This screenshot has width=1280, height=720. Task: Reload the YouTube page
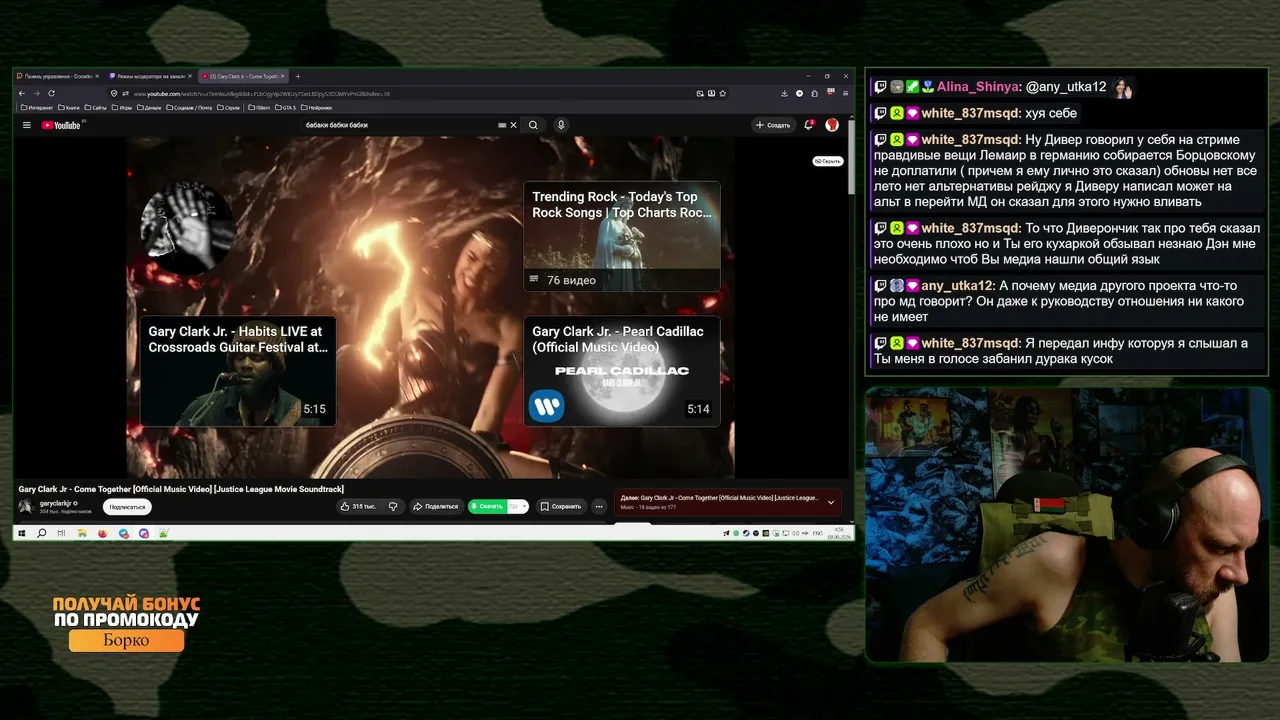(x=51, y=93)
